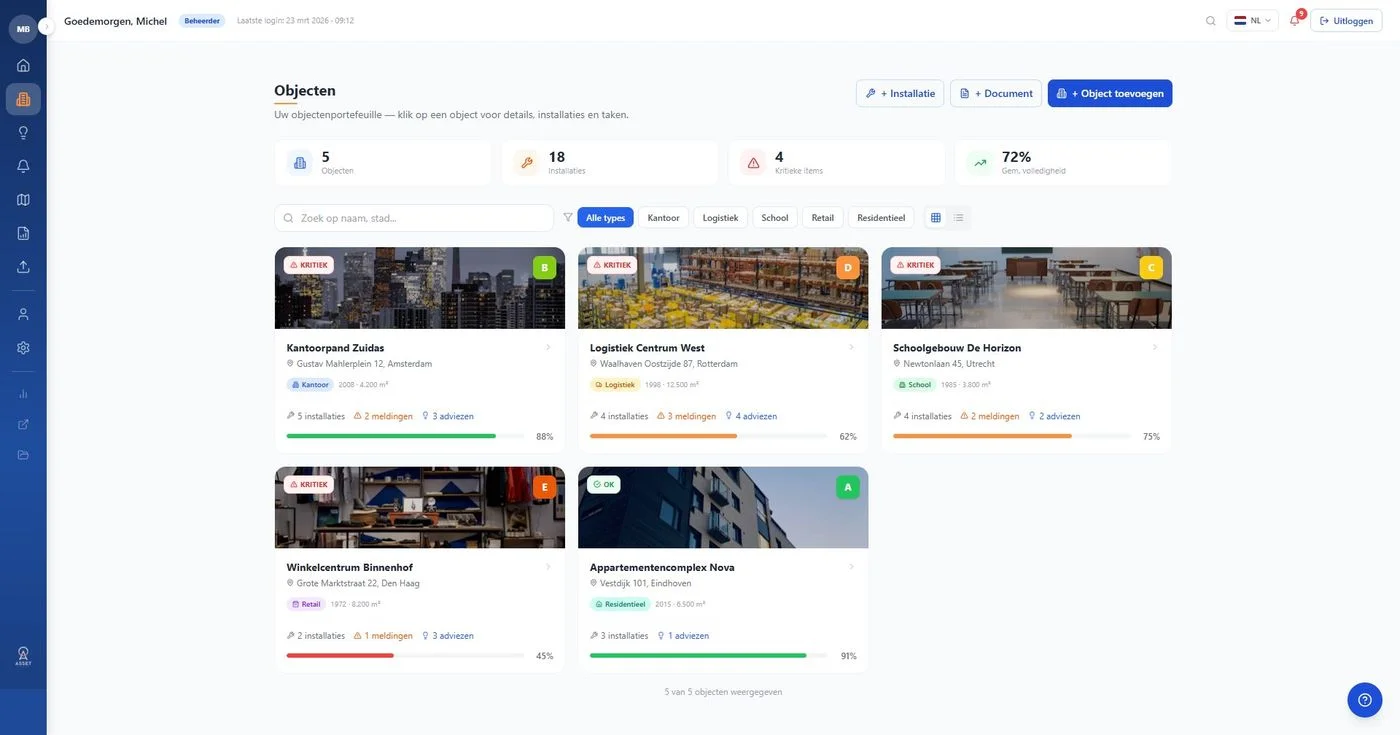This screenshot has width=1400, height=735.
Task: Select the Residentieel type filter
Action: [880, 218]
